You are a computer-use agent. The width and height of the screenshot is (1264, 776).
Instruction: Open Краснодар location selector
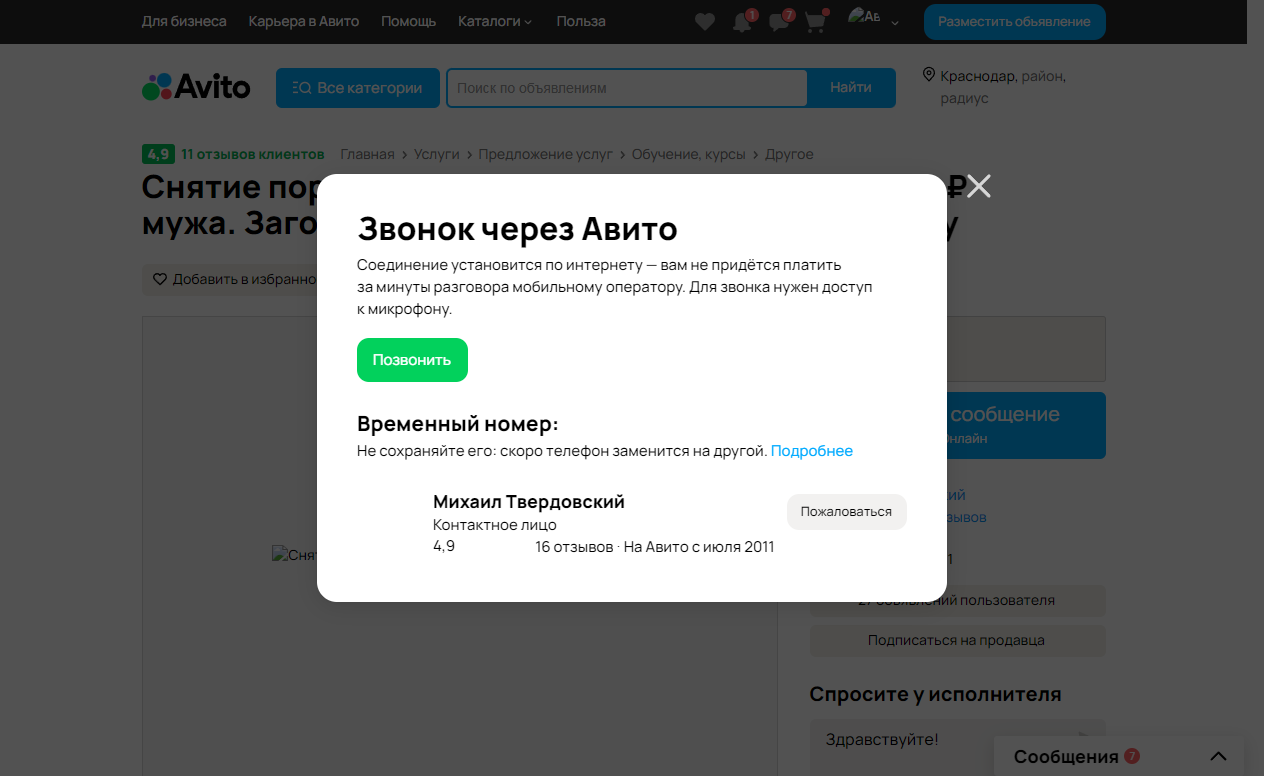995,87
